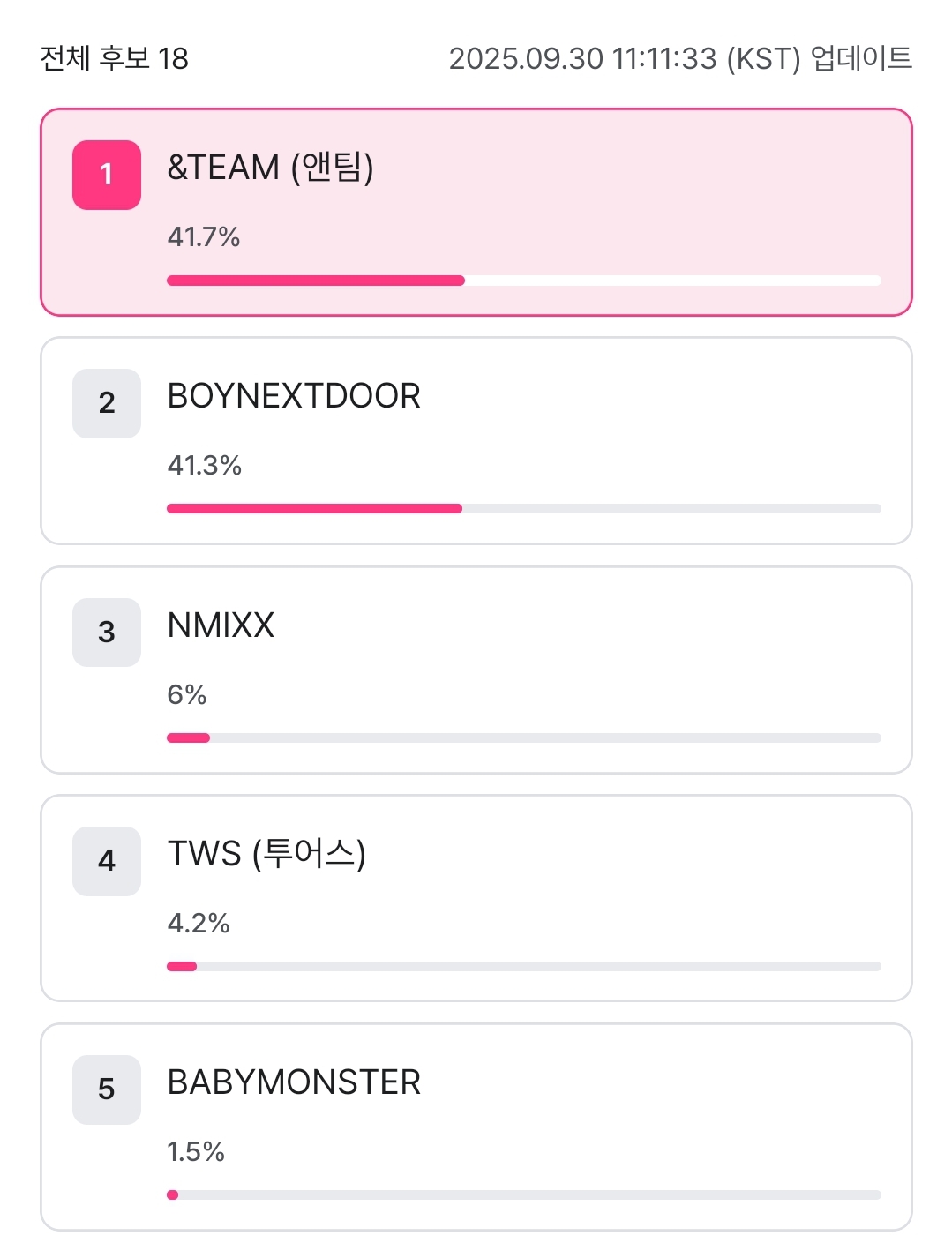The height and width of the screenshot is (1243, 952).
Task: Click the TWS vote progress bar
Action: tap(523, 966)
